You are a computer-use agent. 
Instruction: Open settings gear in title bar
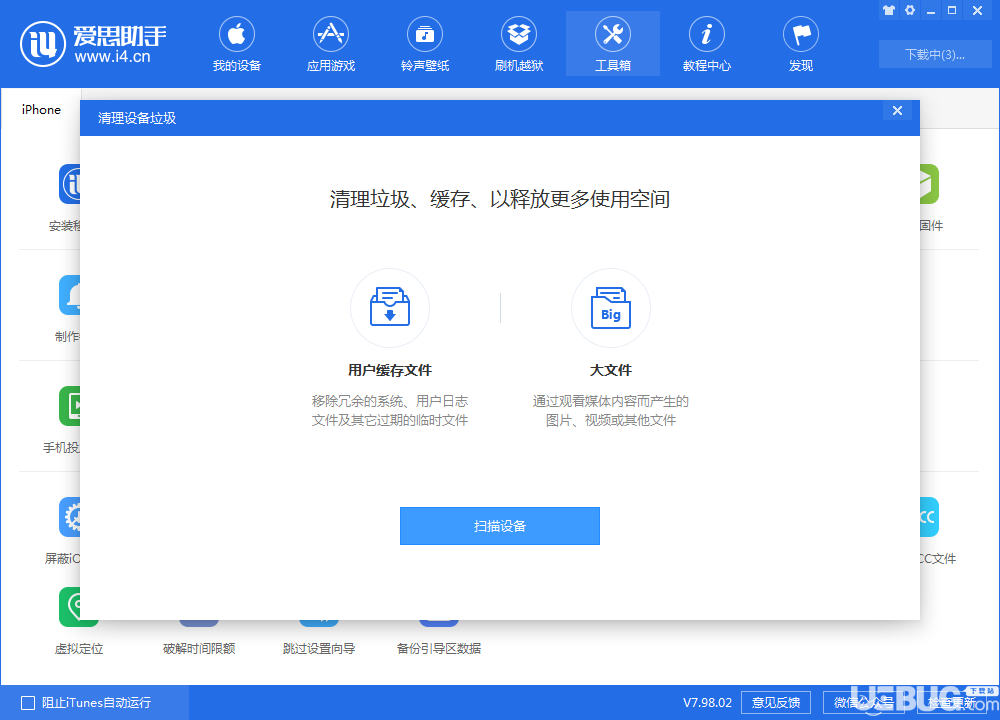(910, 10)
